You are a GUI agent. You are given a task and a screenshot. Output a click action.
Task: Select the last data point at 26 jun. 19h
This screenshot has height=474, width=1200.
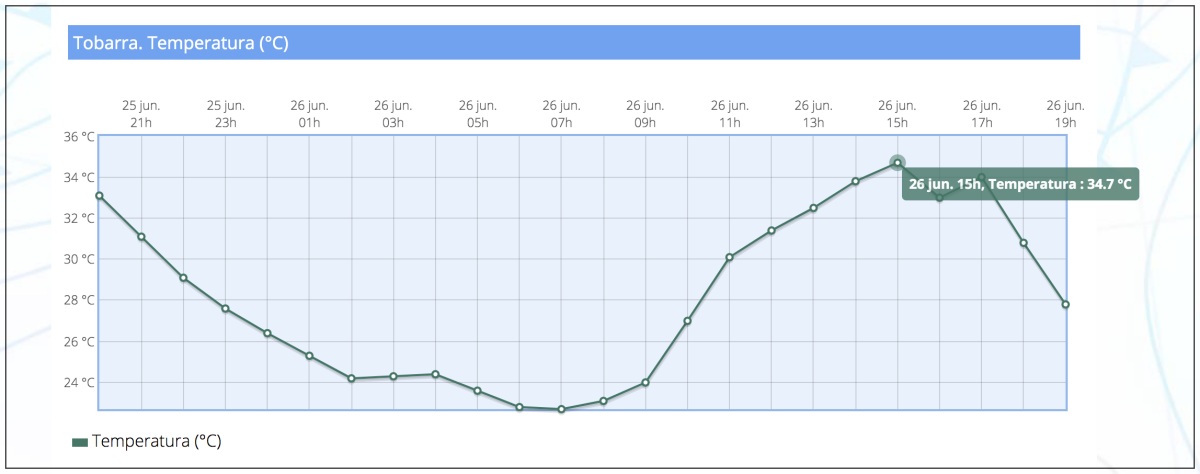(1066, 304)
